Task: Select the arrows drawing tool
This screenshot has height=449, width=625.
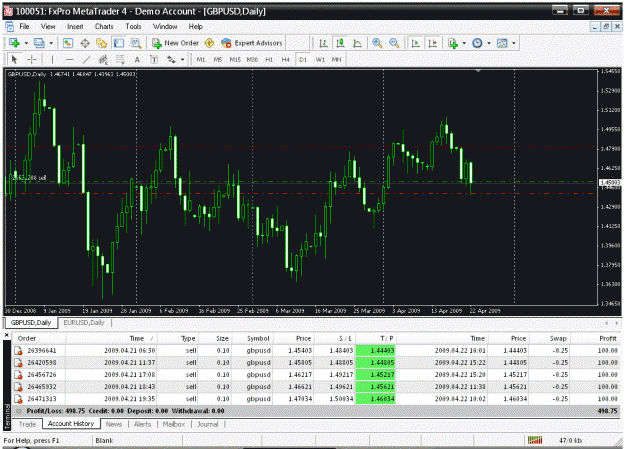Action: point(171,60)
